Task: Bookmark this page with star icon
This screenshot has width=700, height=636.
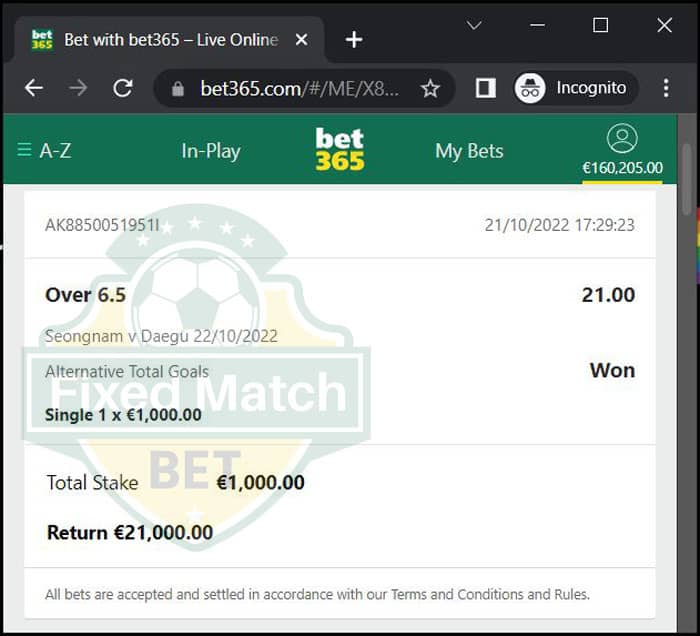Action: pos(430,88)
